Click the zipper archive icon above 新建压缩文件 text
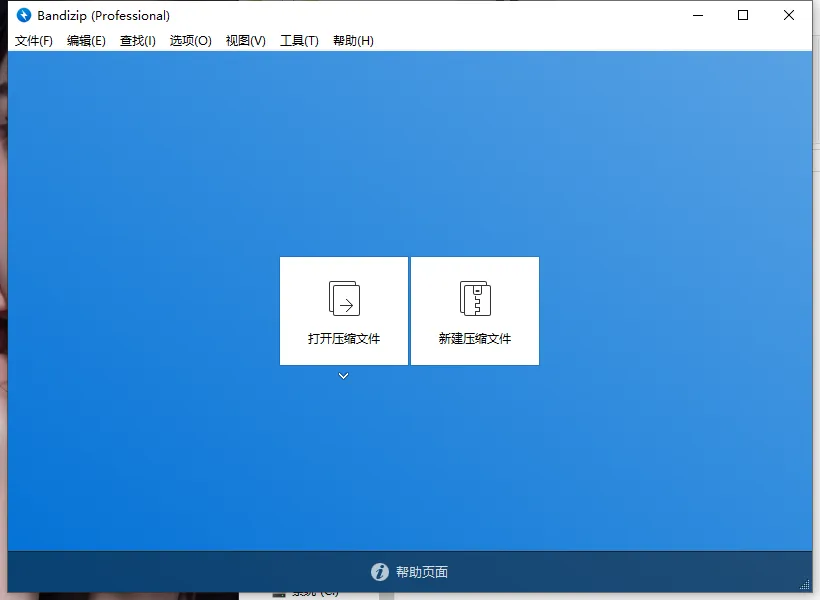The width and height of the screenshot is (820, 600). point(474,297)
